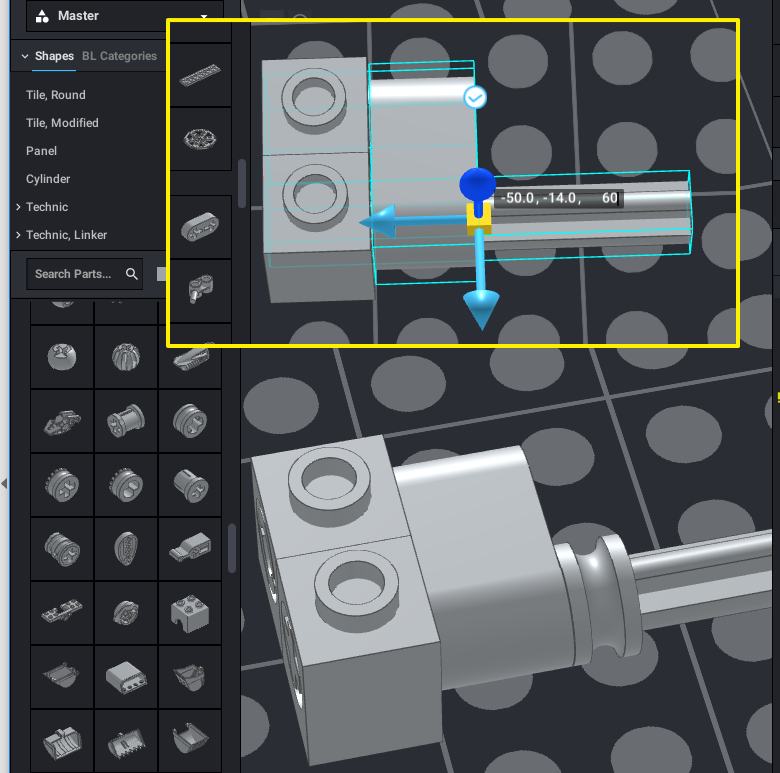The height and width of the screenshot is (773, 780).
Task: Pick the small round disk part
Action: [x=126, y=613]
